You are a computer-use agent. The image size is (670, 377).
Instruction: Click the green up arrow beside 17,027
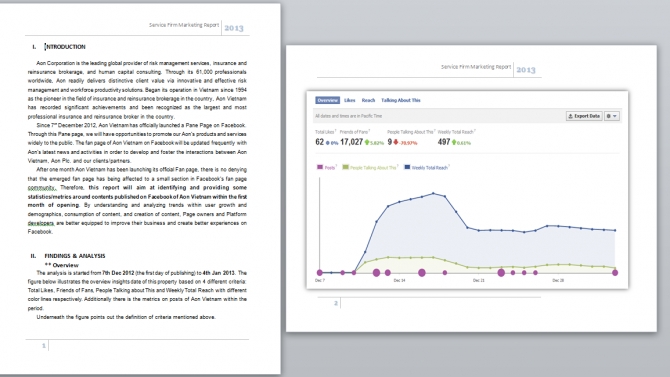(x=367, y=142)
